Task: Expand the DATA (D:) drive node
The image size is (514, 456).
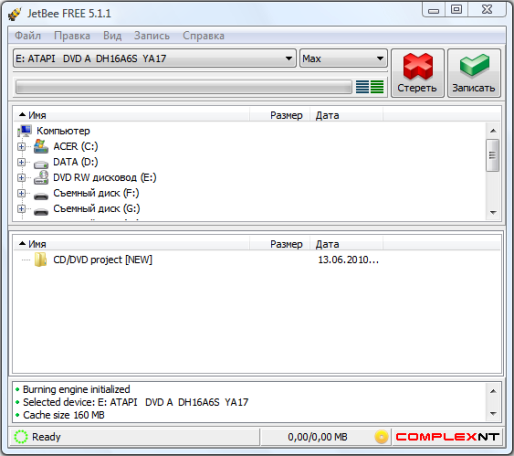Action: [x=21, y=162]
